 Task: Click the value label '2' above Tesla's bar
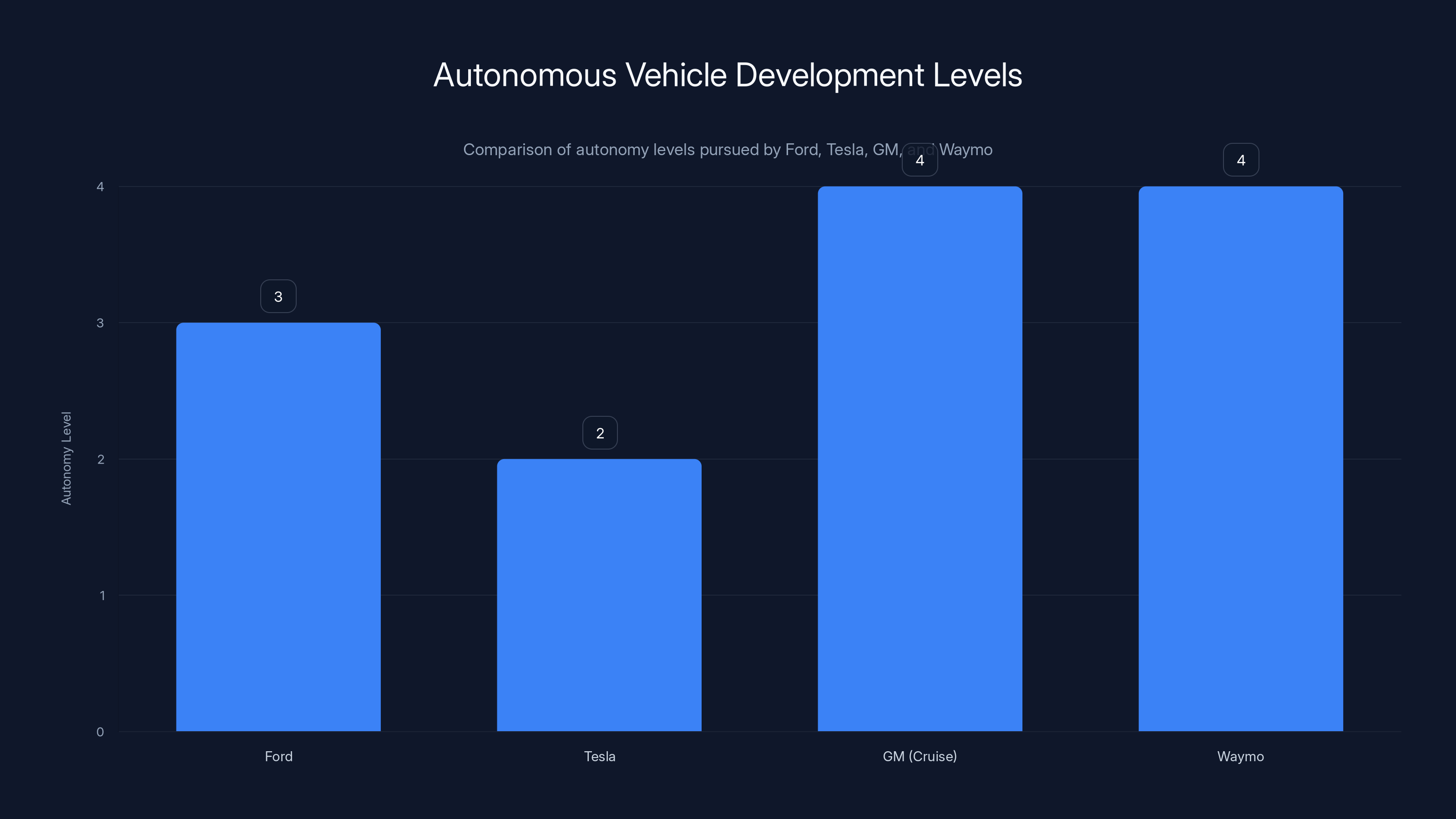600,432
